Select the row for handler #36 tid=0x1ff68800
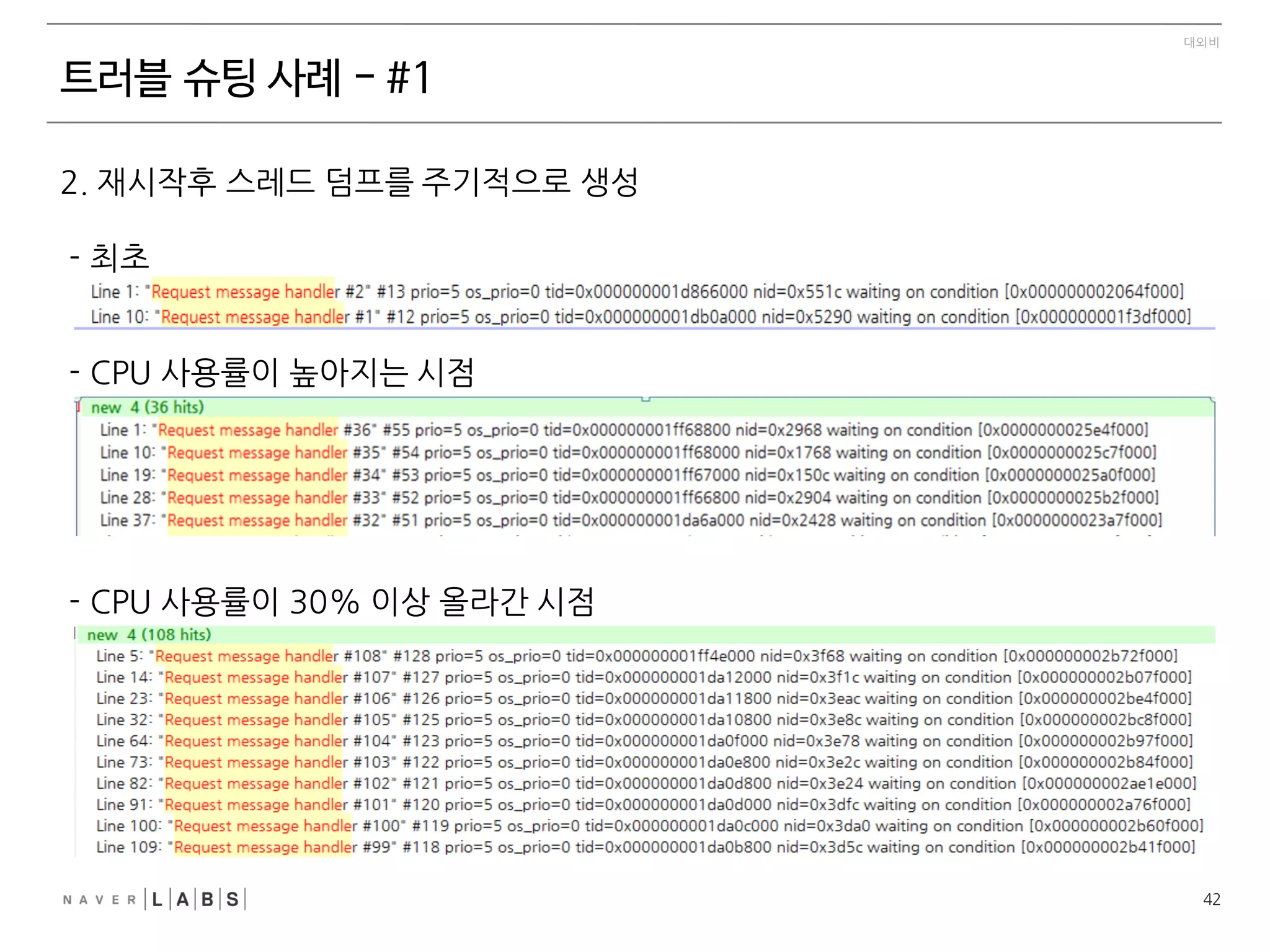This screenshot has width=1270, height=952. coord(624,430)
